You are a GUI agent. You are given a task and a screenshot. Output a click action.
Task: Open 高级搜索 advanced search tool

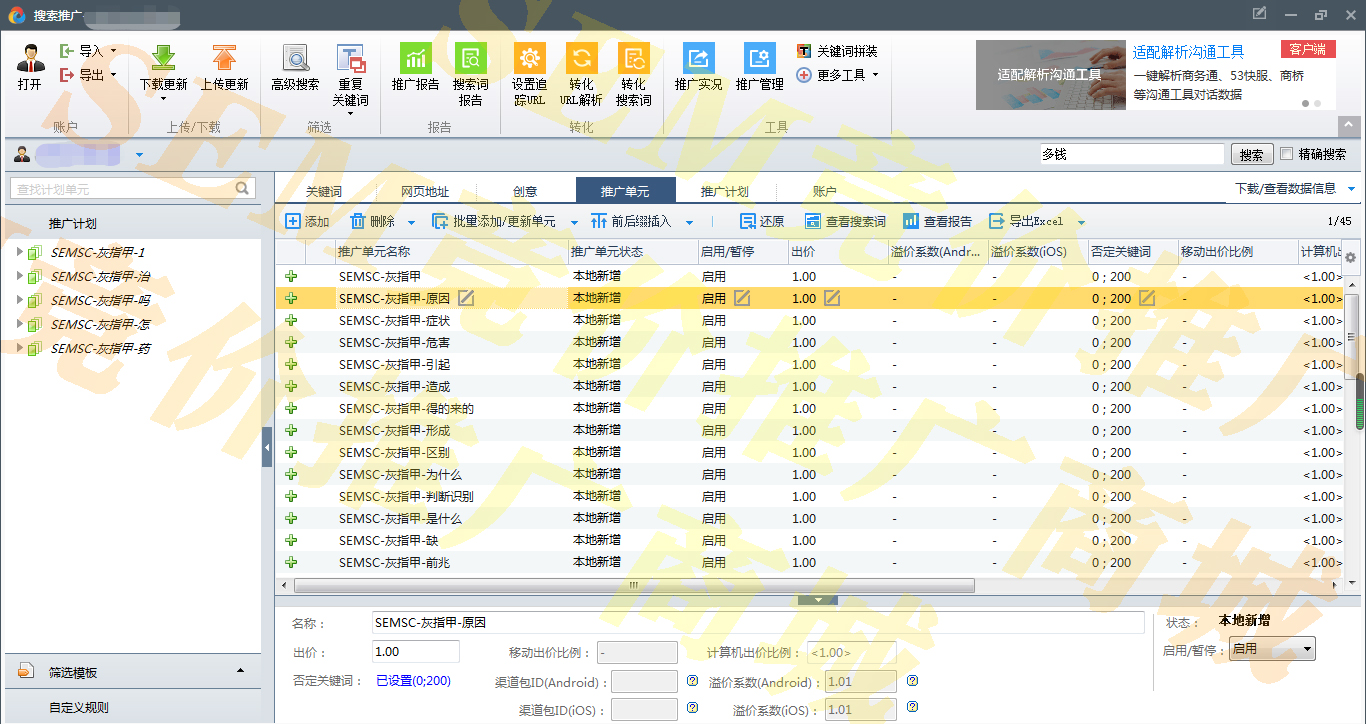tap(295, 59)
